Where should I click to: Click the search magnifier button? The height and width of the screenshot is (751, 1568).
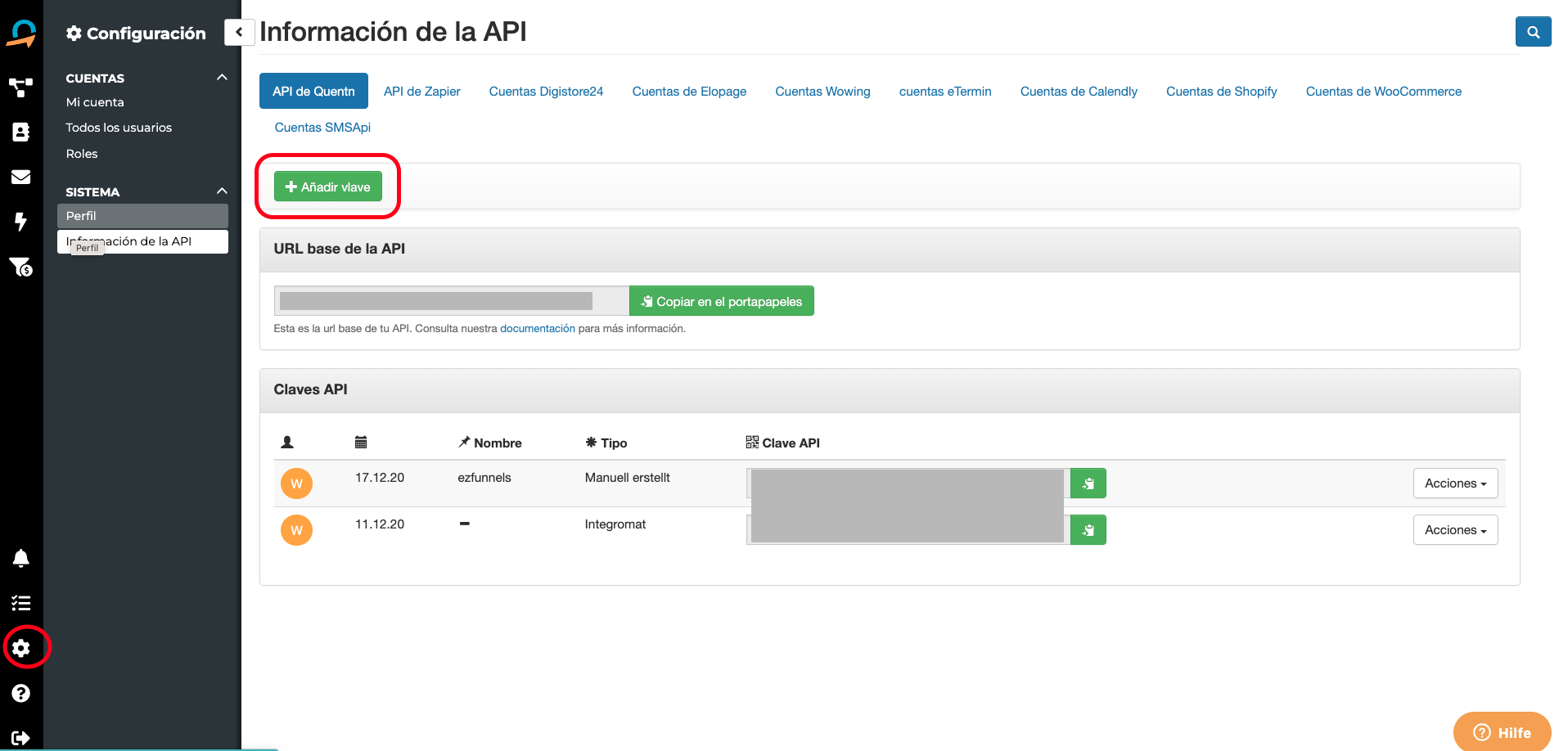click(1533, 32)
